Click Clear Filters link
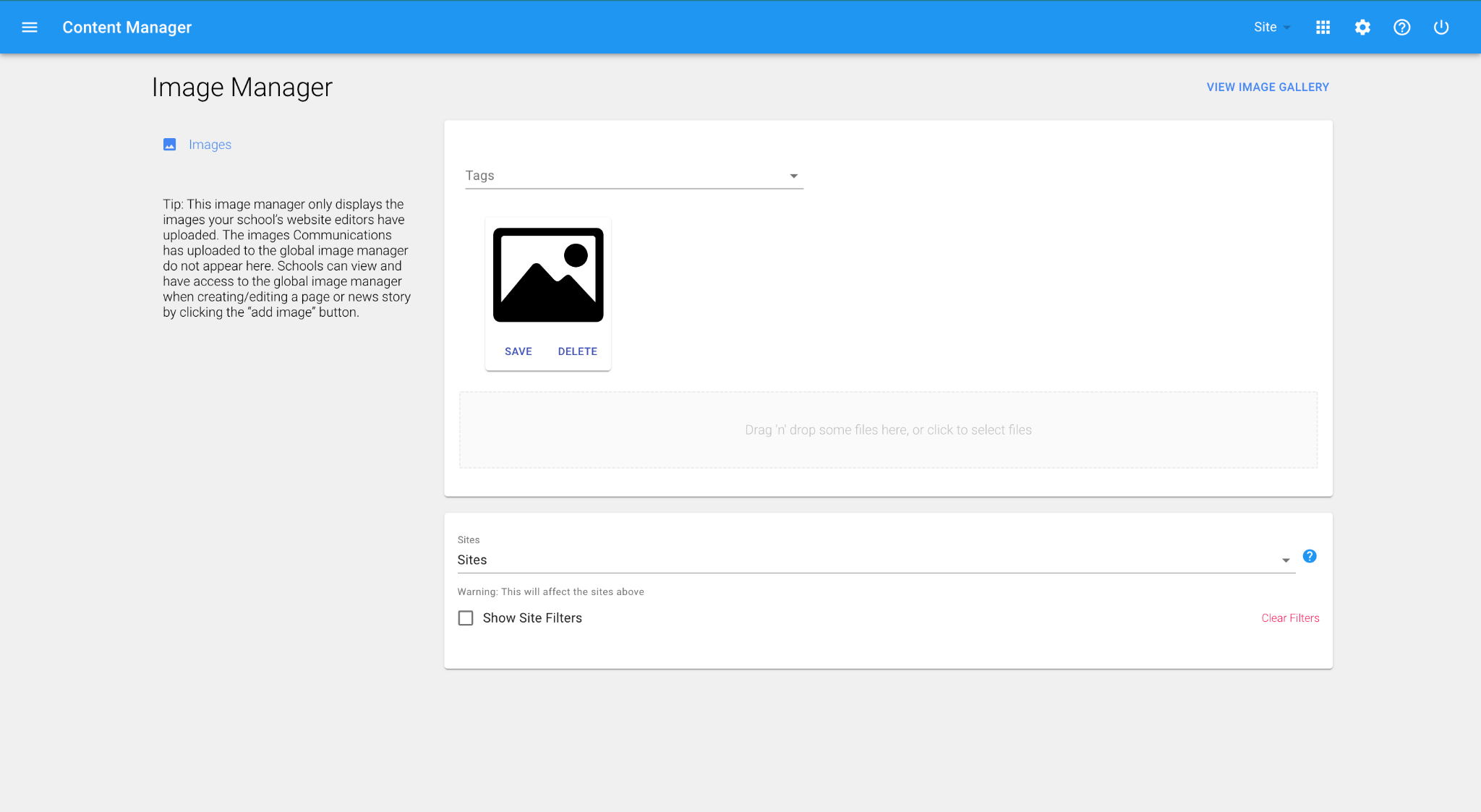 coord(1290,618)
